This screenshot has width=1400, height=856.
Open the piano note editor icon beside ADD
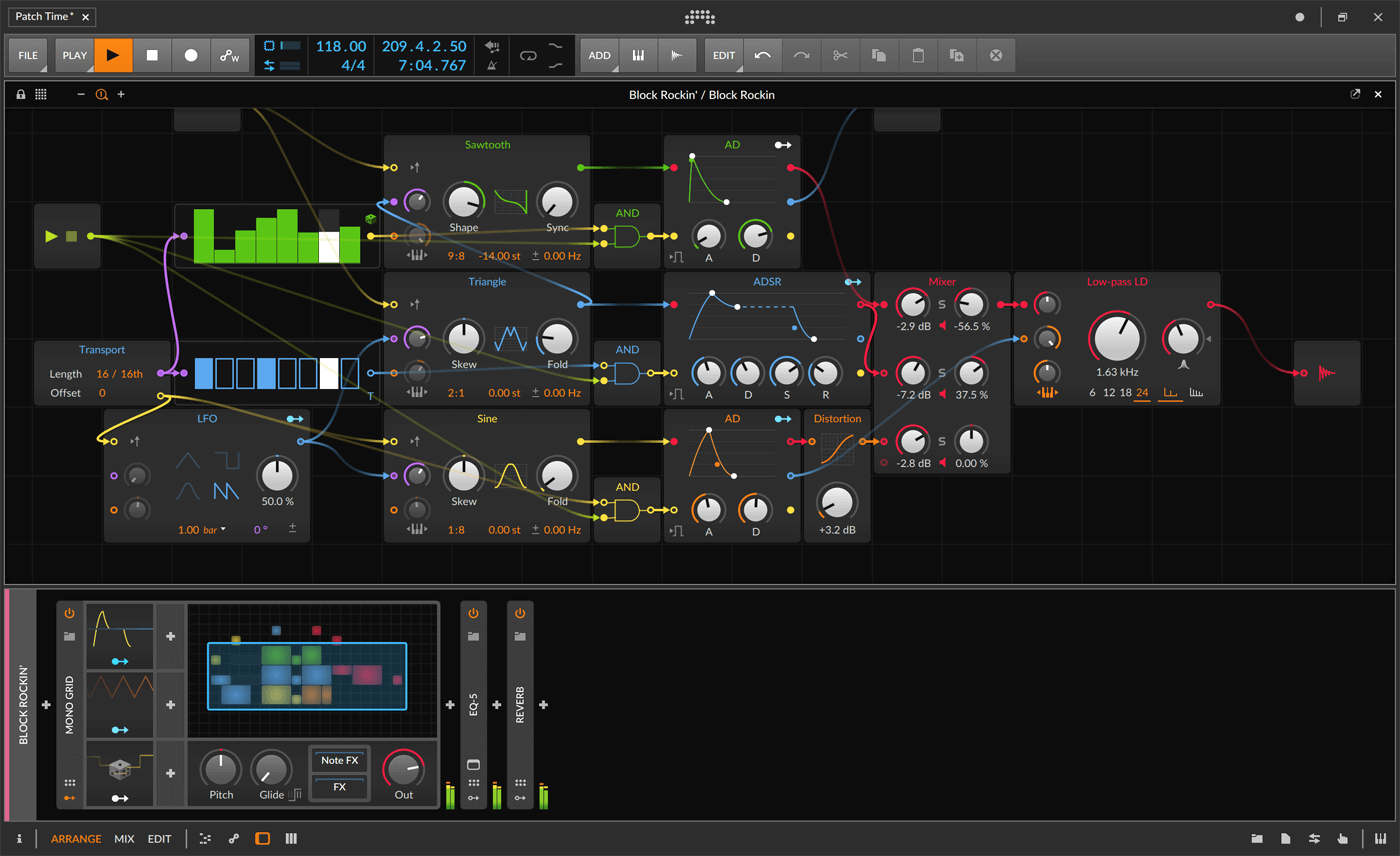[638, 55]
